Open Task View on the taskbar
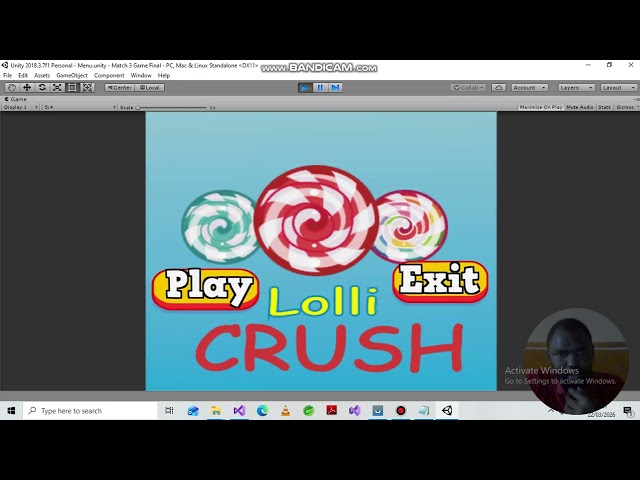 coord(169,411)
